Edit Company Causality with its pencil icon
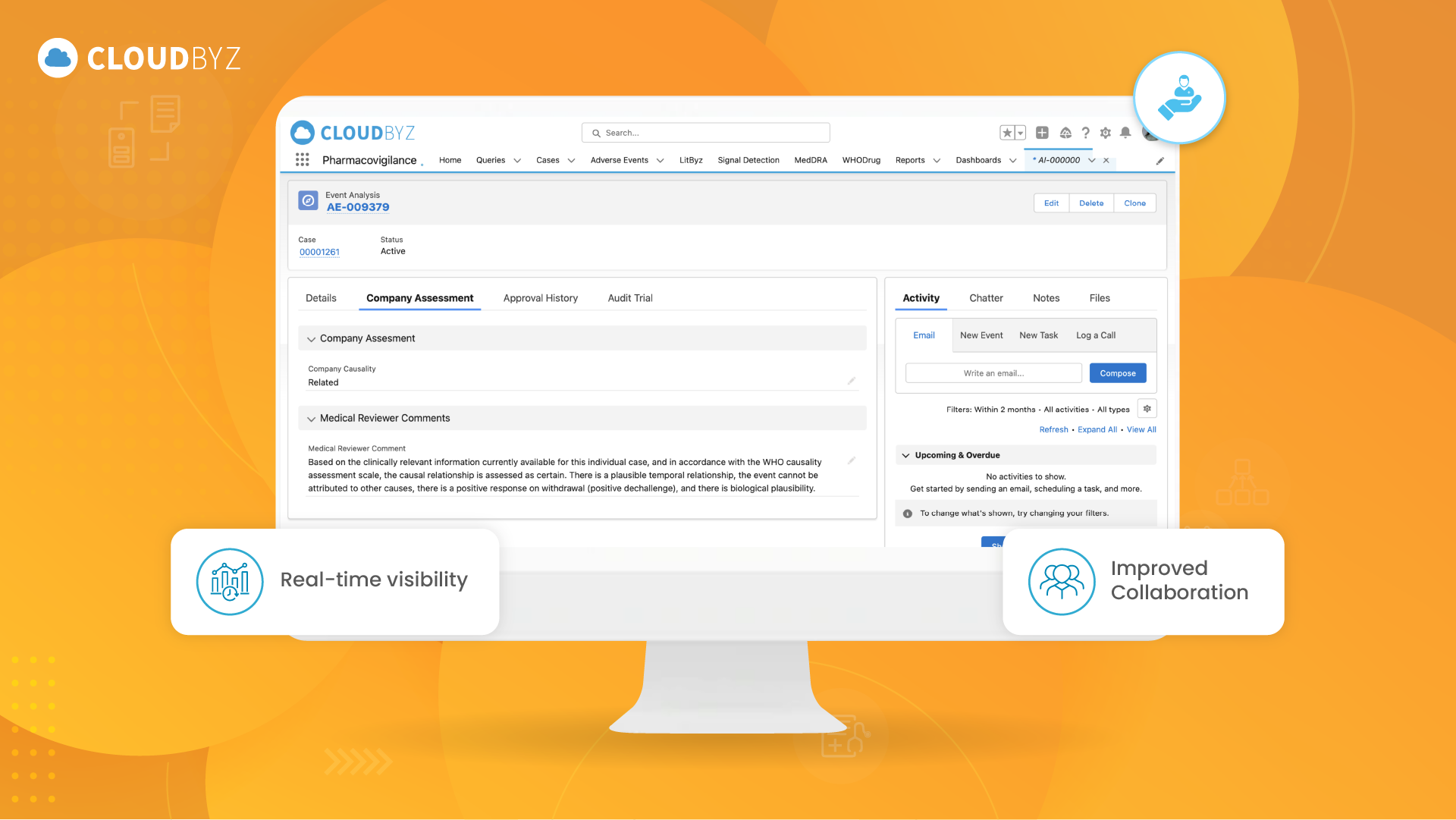 point(852,381)
